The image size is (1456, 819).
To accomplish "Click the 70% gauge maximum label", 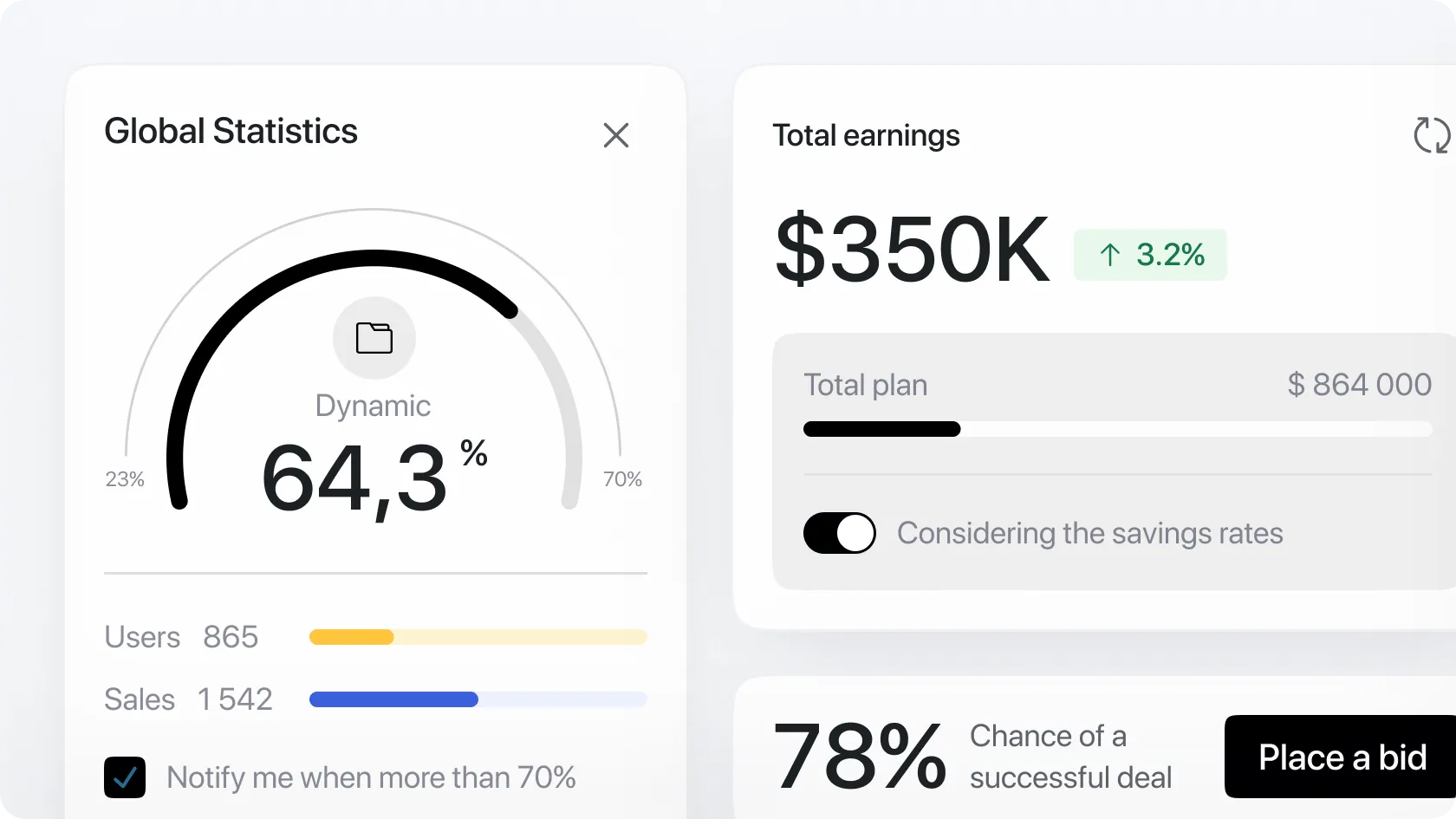I will [622, 479].
